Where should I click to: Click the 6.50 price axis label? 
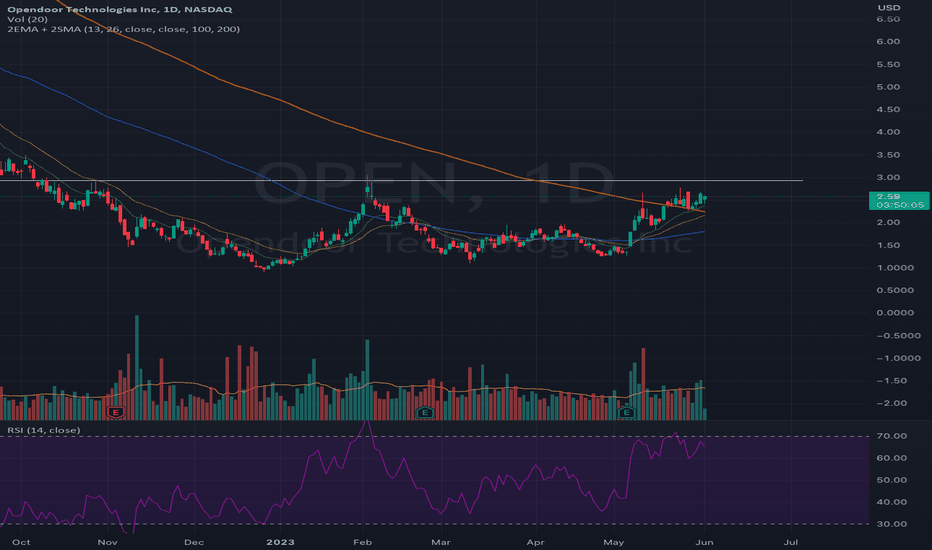888,19
